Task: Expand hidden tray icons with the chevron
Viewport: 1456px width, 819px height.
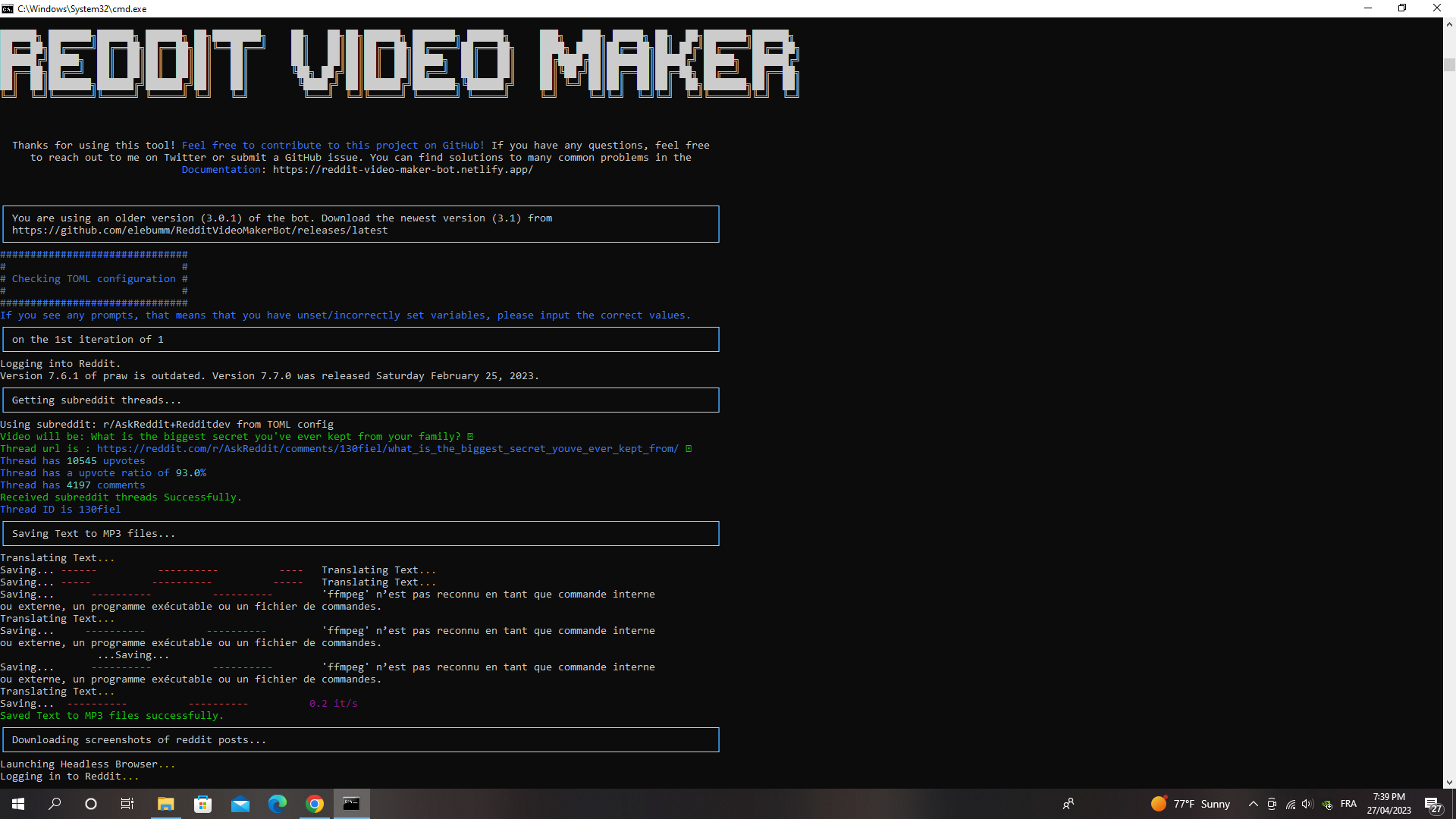Action: [1254, 805]
